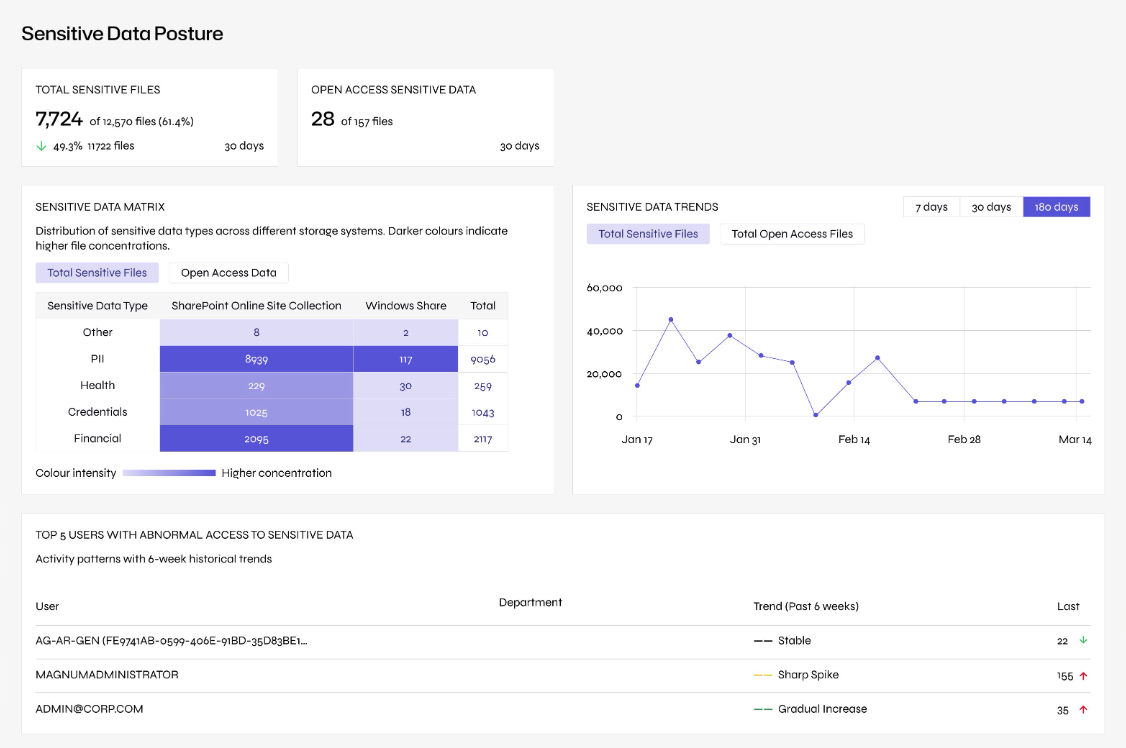
Task: Select the 7 days trend range
Action: pos(931,207)
